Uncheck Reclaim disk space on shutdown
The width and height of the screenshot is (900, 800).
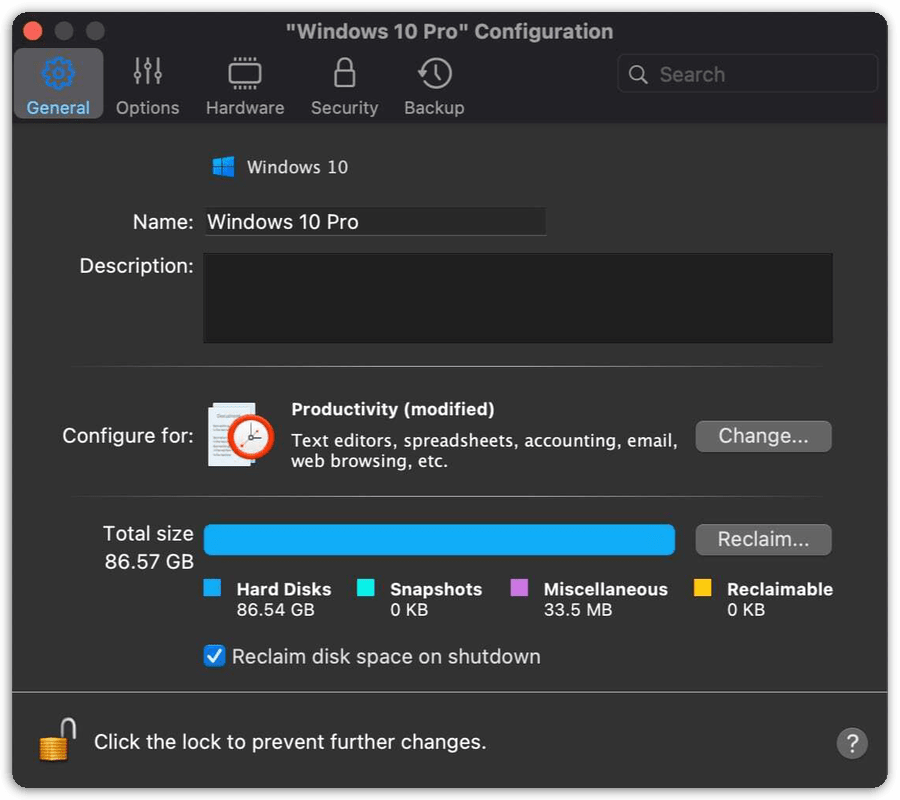coord(214,656)
